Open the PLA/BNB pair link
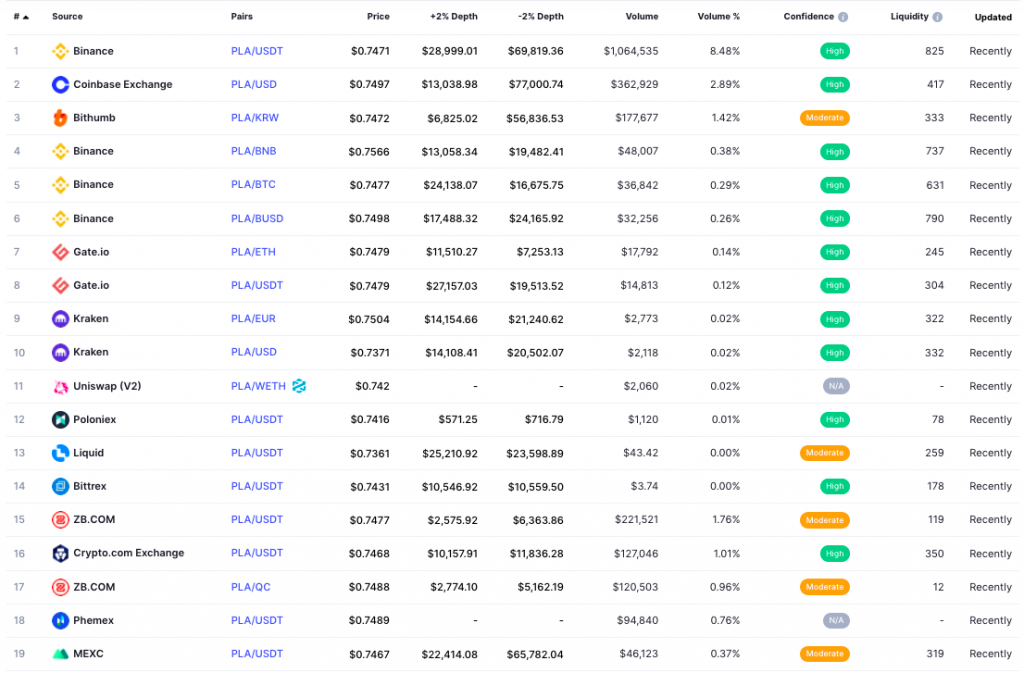This screenshot has width=1024, height=673. (x=253, y=151)
